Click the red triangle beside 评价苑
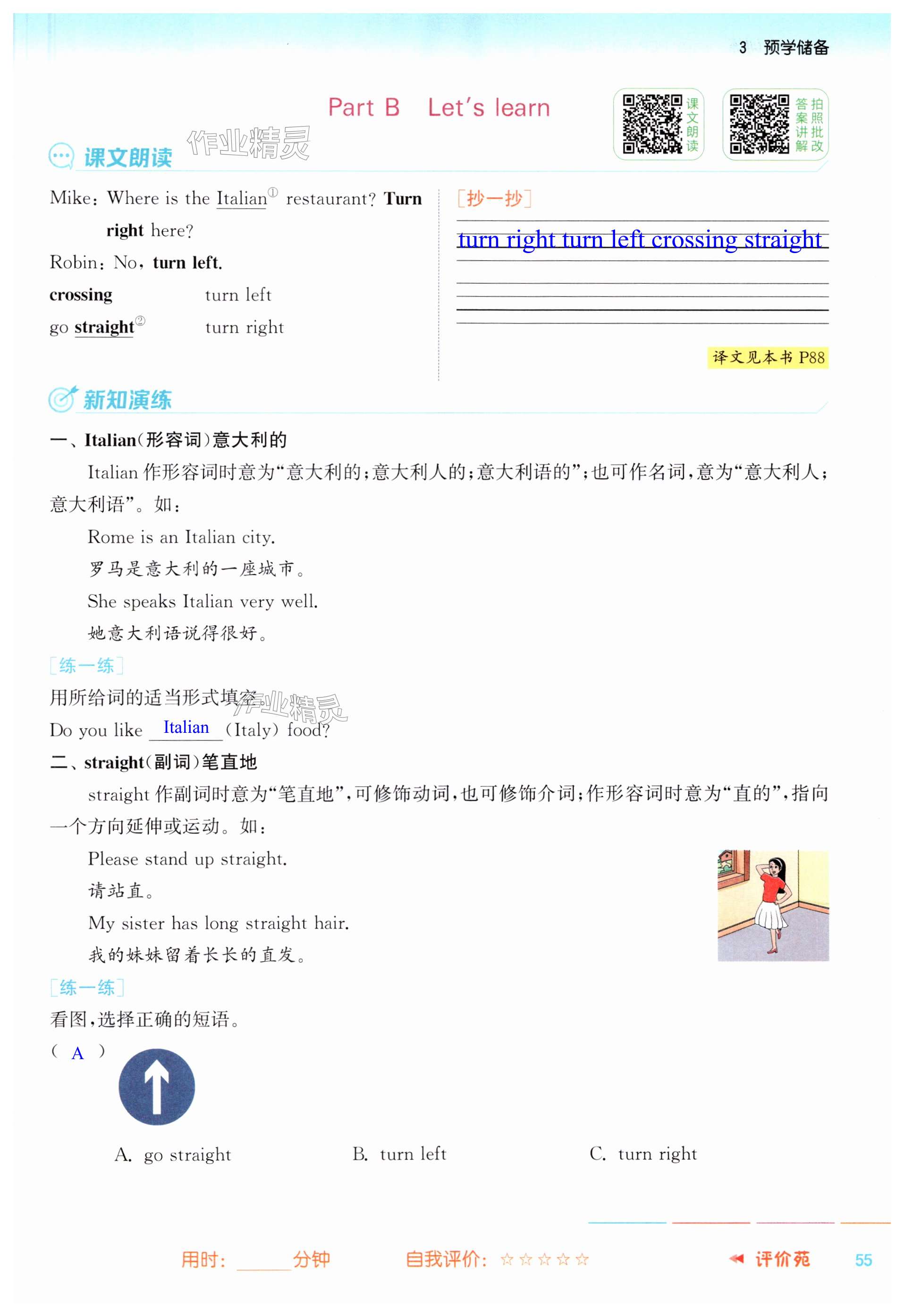 click(x=736, y=1259)
